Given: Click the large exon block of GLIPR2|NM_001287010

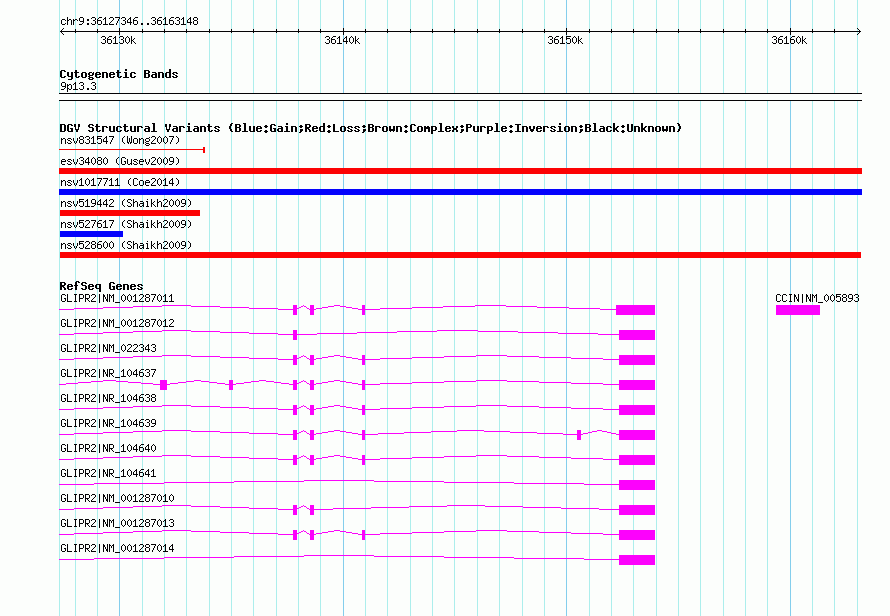Looking at the screenshot, I should [x=637, y=510].
